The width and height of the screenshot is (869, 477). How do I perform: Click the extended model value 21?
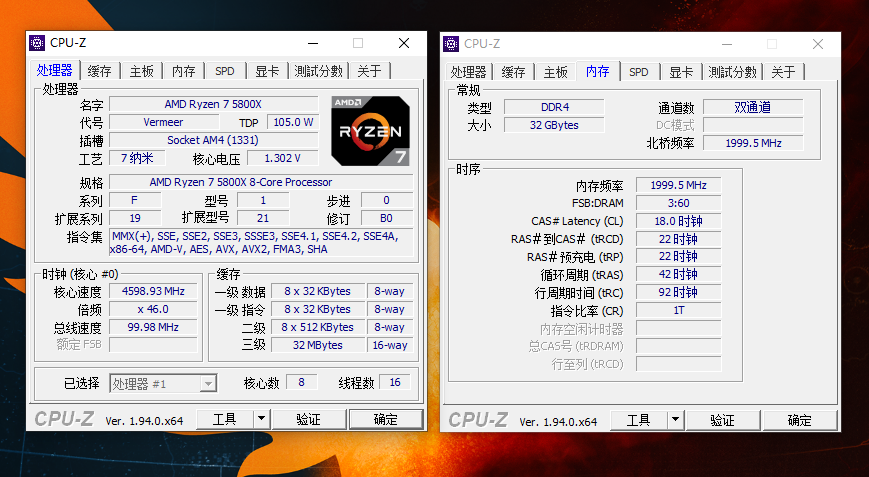pyautogui.click(x=263, y=218)
